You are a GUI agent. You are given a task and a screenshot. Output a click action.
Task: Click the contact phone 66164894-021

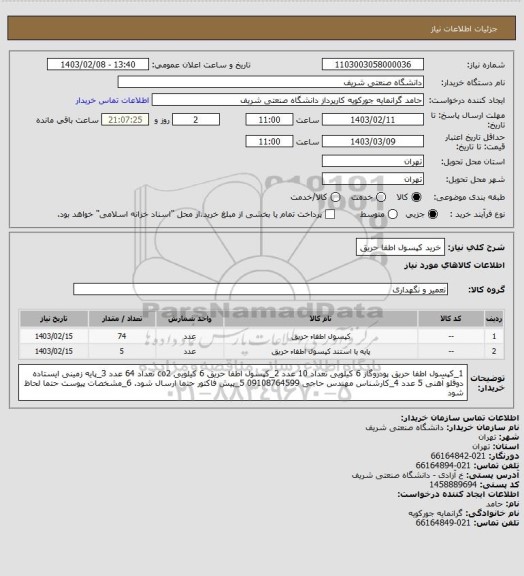(x=443, y=465)
